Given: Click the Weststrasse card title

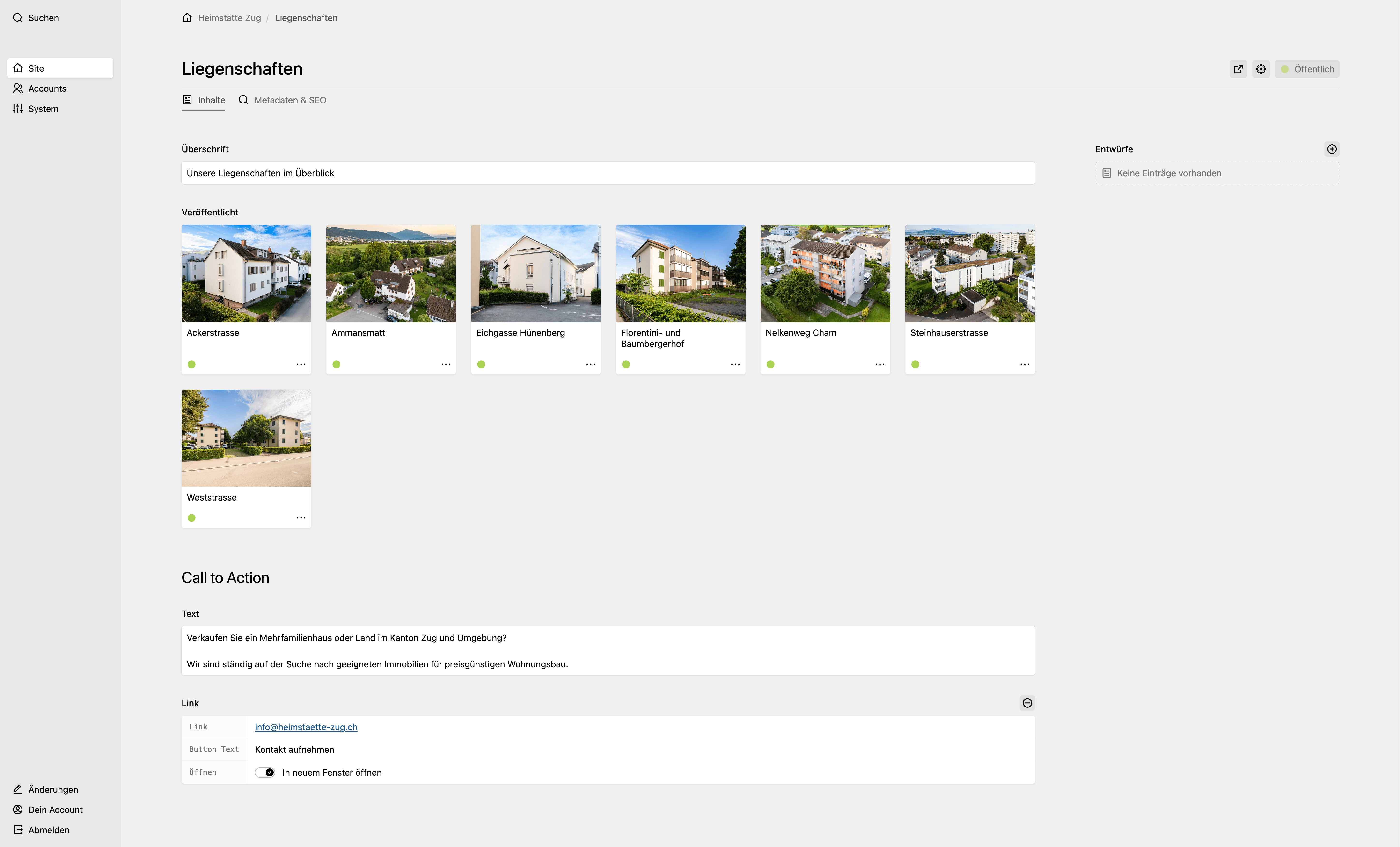Looking at the screenshot, I should coord(212,497).
